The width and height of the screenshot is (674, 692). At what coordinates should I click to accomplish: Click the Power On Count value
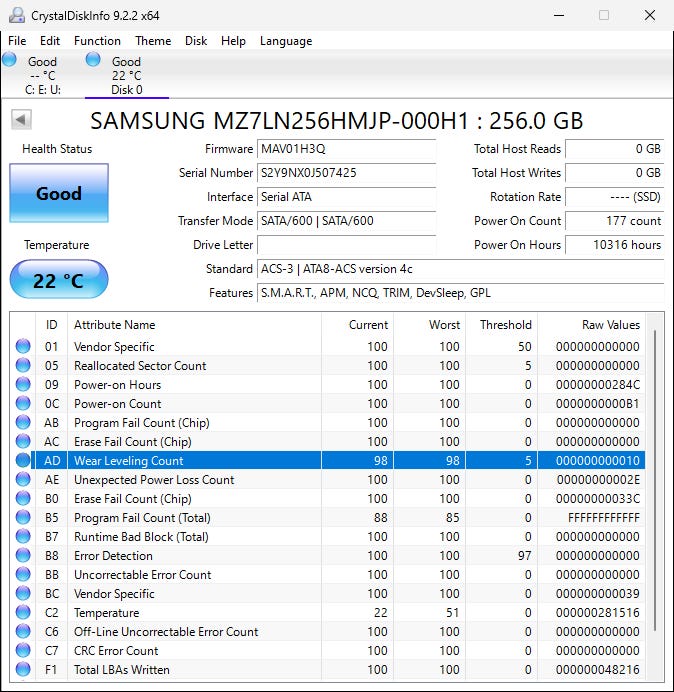(x=614, y=221)
